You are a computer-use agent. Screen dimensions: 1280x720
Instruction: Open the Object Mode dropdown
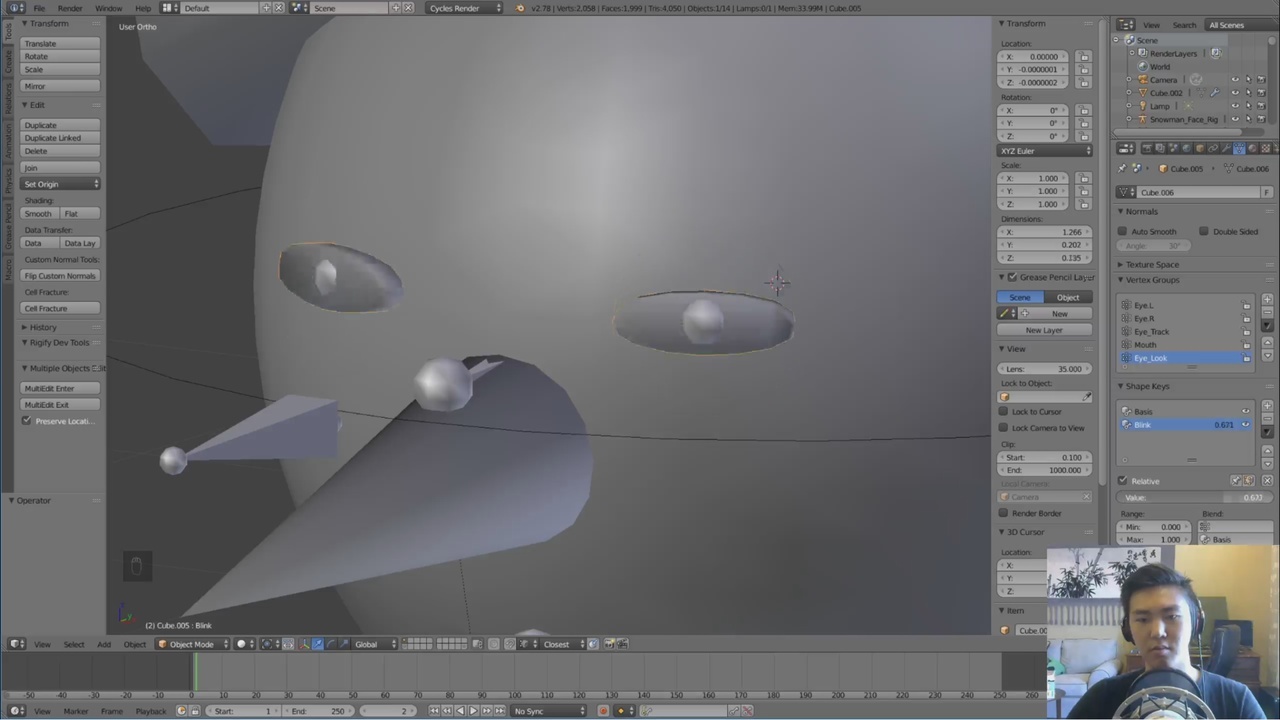click(x=190, y=644)
